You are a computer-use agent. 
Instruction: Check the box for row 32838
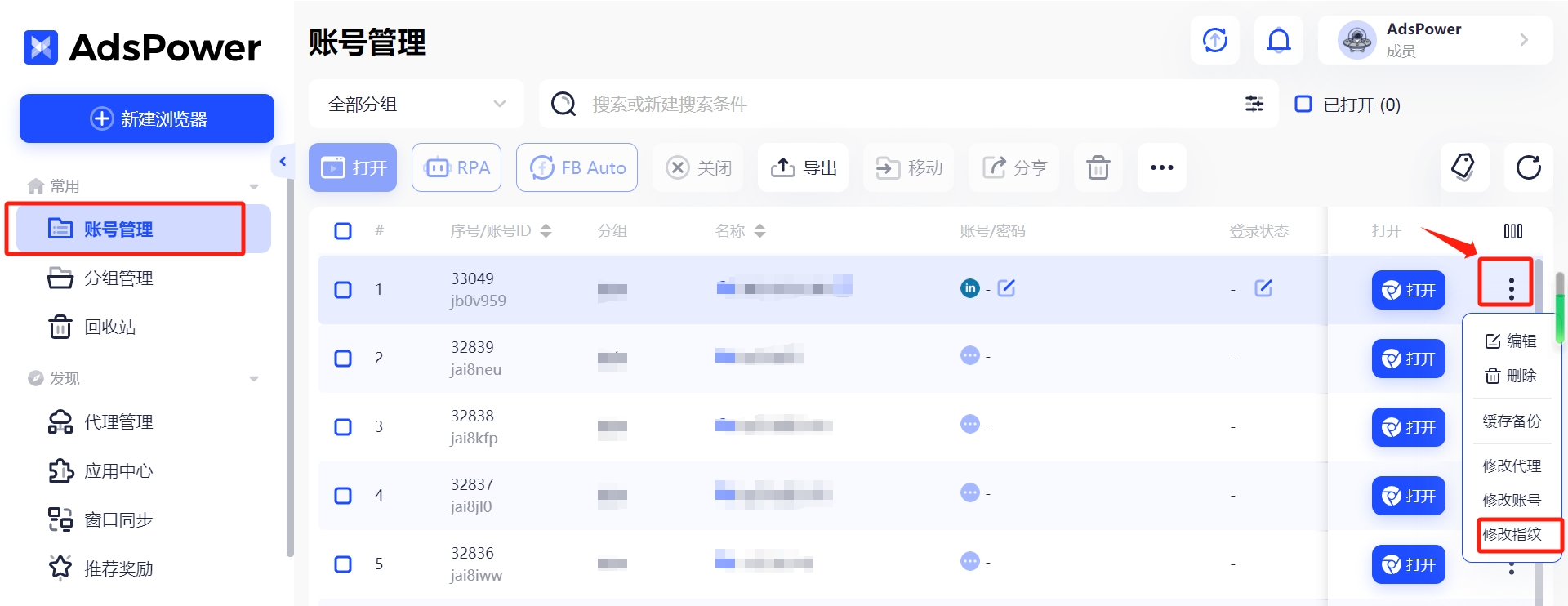click(x=343, y=427)
